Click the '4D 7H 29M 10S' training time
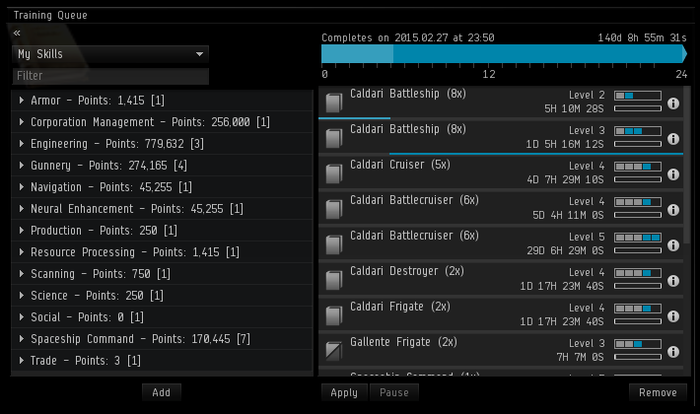700x414 pixels. 565,180
